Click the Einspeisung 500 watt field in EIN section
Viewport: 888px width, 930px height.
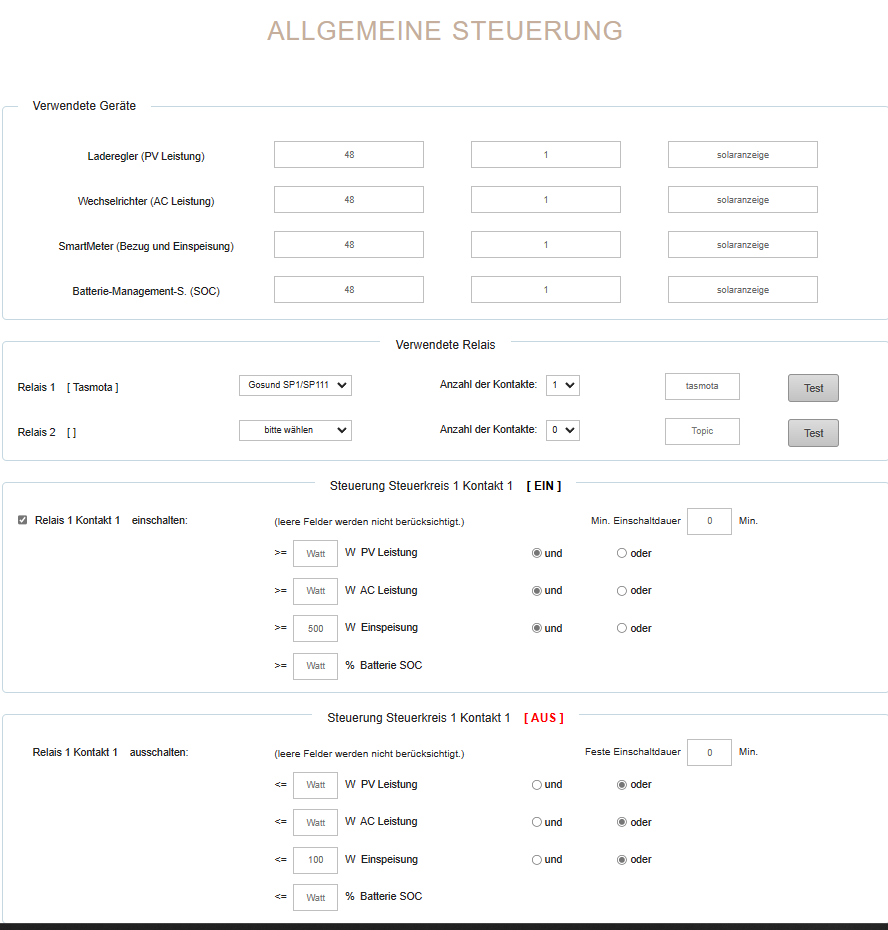pos(315,628)
